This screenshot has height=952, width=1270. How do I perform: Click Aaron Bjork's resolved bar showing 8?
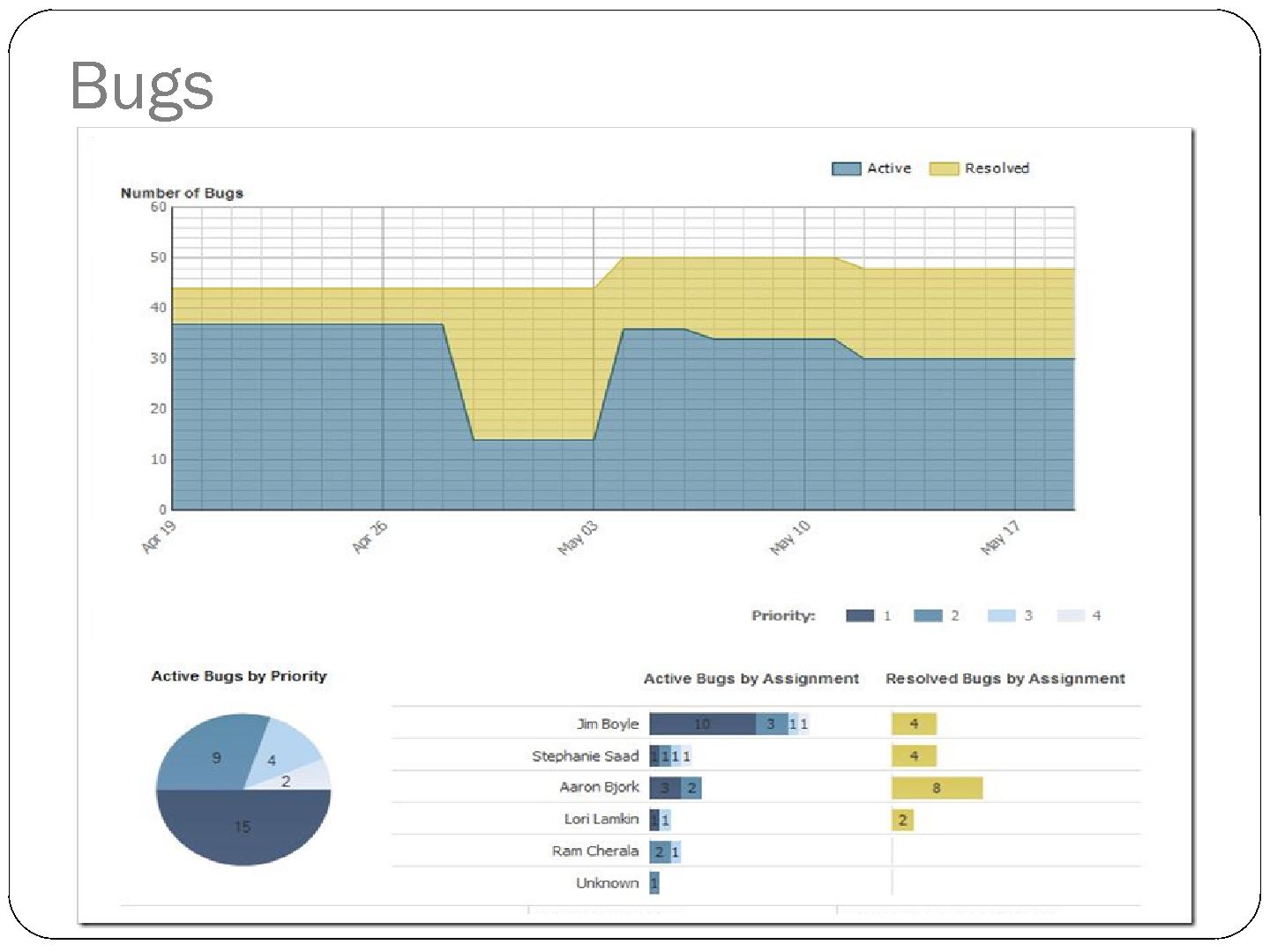coord(937,788)
